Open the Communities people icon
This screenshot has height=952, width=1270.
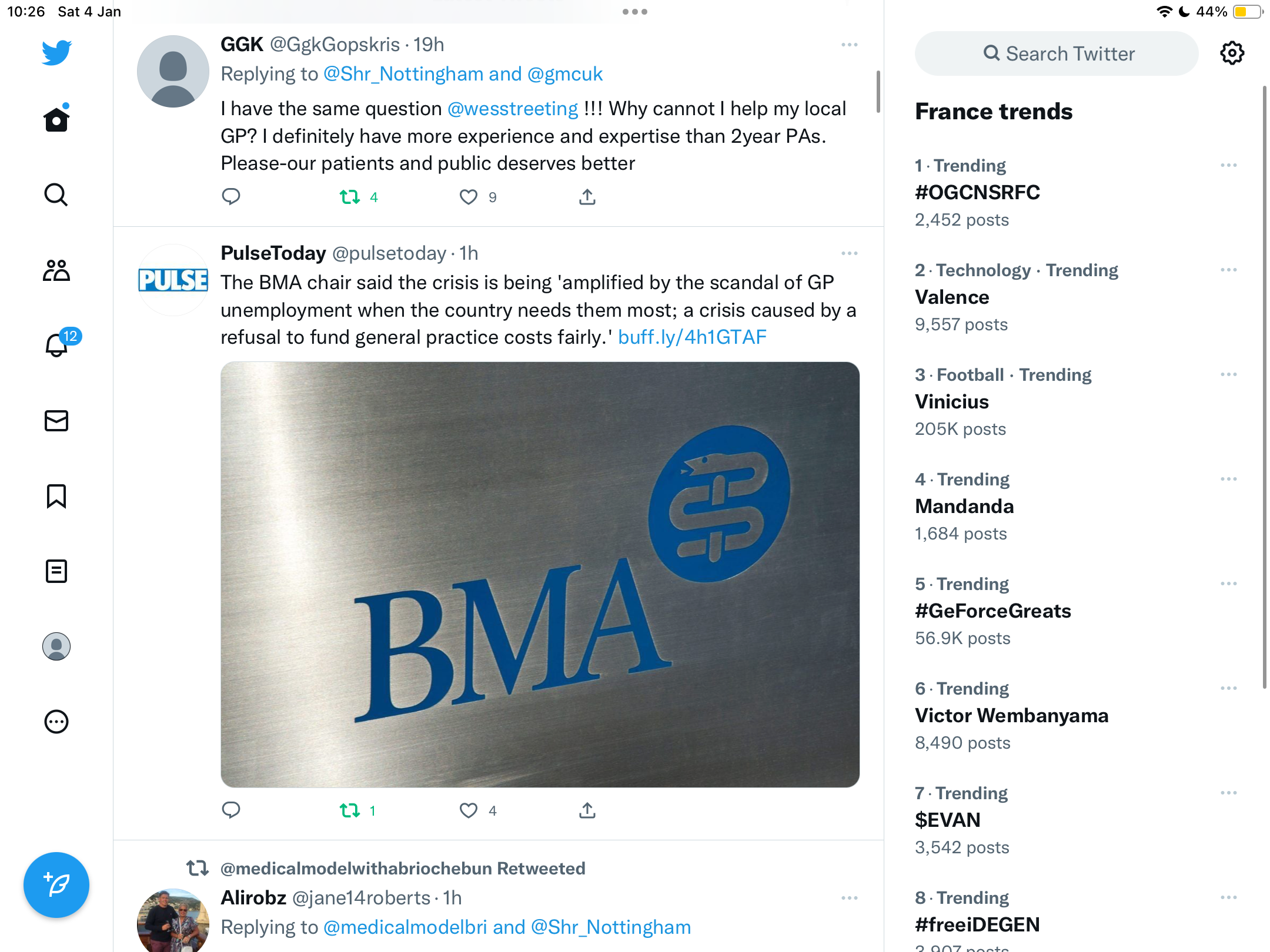[56, 270]
